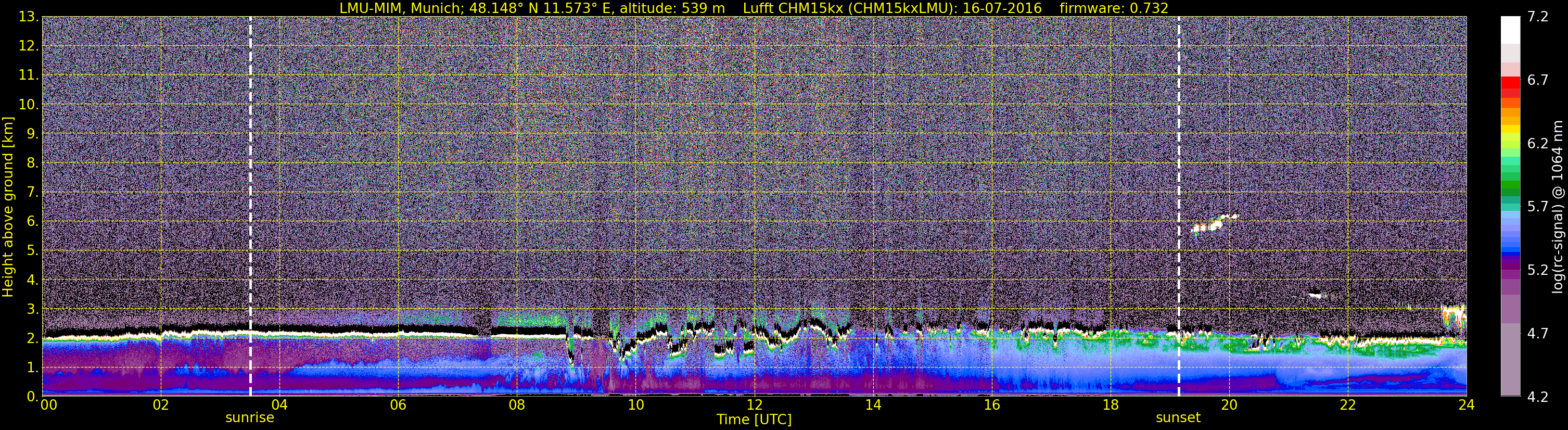This screenshot has width=1568, height=430.
Task: Click the y-axis tick label 9
Action: tap(32, 133)
